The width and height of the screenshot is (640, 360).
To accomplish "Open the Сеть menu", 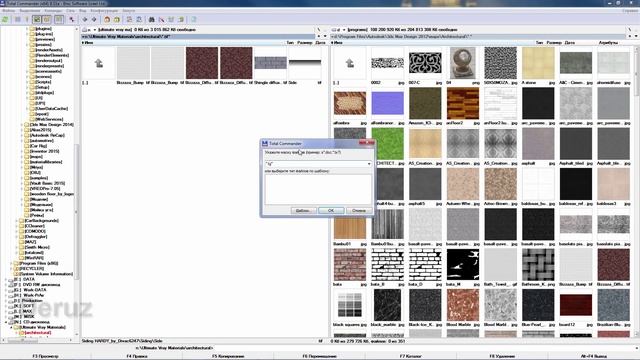I will tap(70, 11).
